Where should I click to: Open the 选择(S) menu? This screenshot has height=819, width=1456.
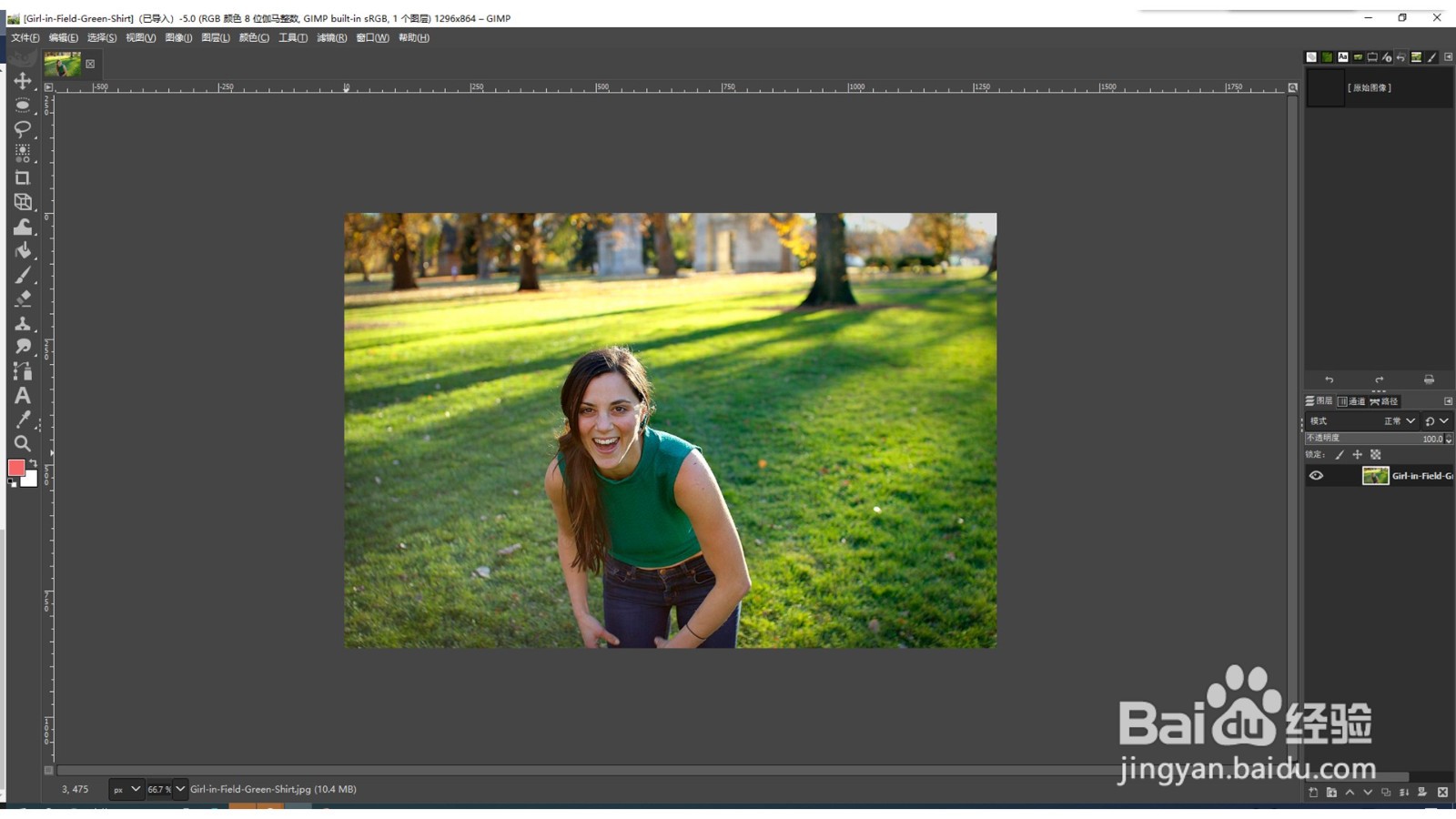pos(102,38)
